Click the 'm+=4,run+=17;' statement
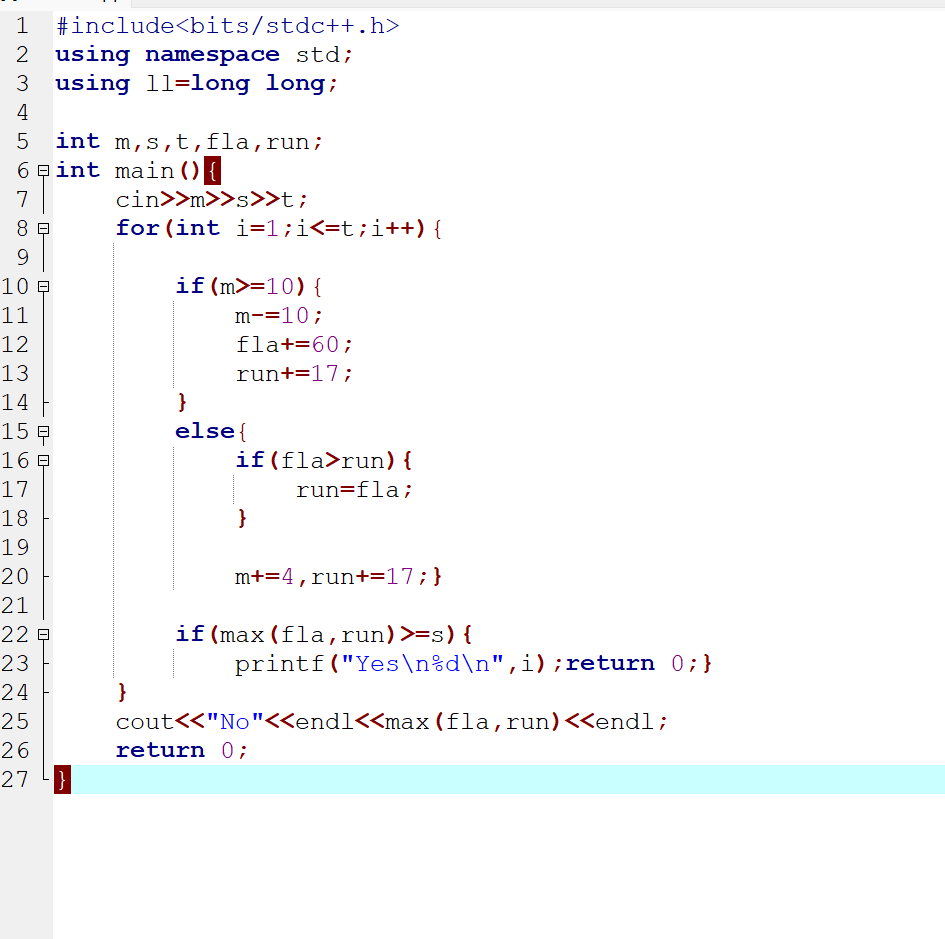Screen dimensions: 945x939 (x=331, y=577)
